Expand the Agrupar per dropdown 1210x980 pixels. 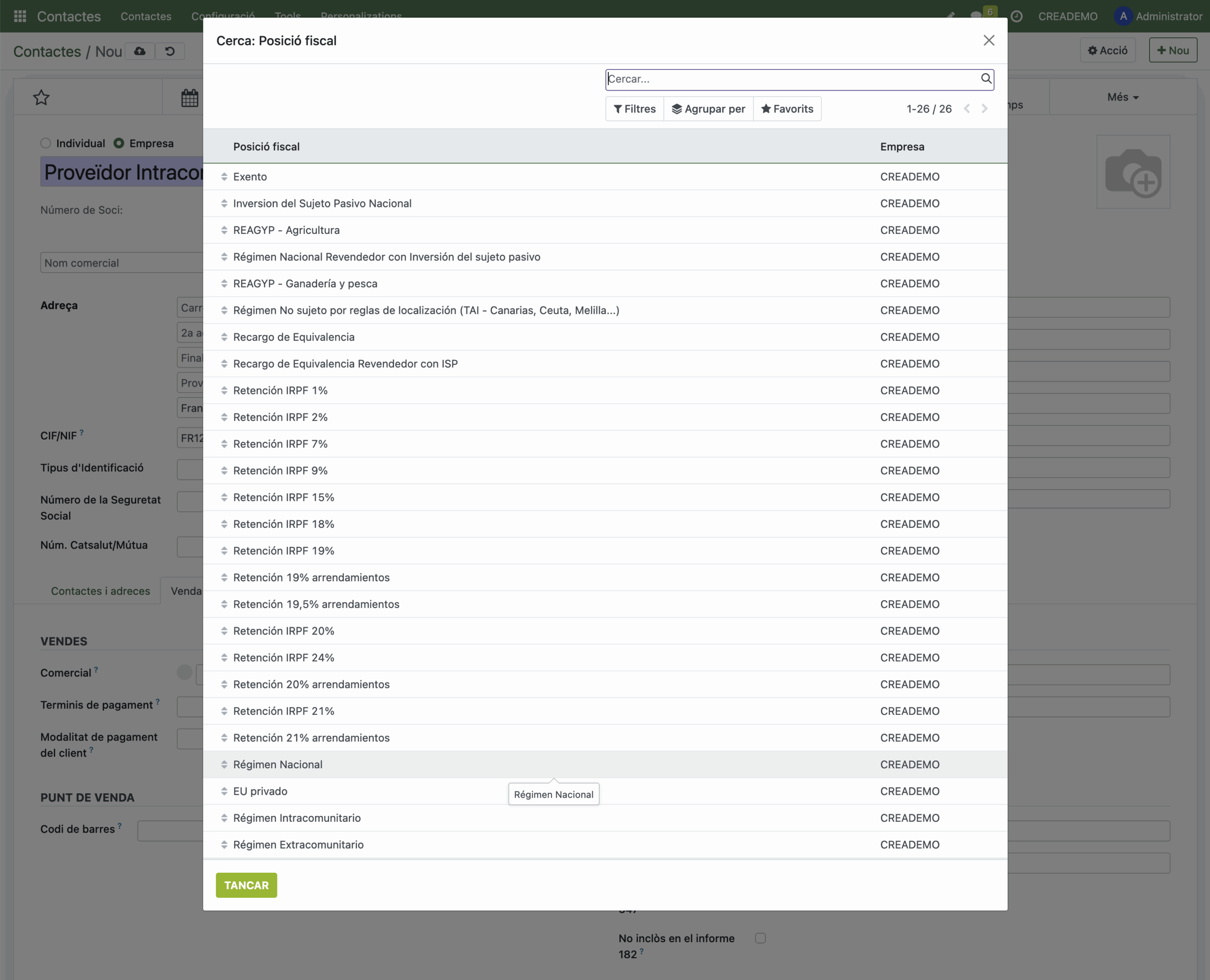[x=708, y=109]
